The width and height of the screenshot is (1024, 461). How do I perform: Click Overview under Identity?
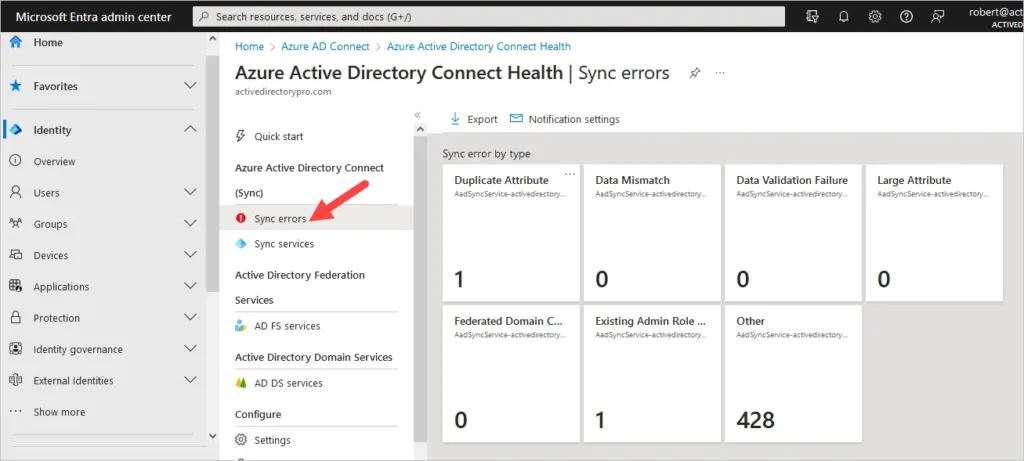click(54, 161)
